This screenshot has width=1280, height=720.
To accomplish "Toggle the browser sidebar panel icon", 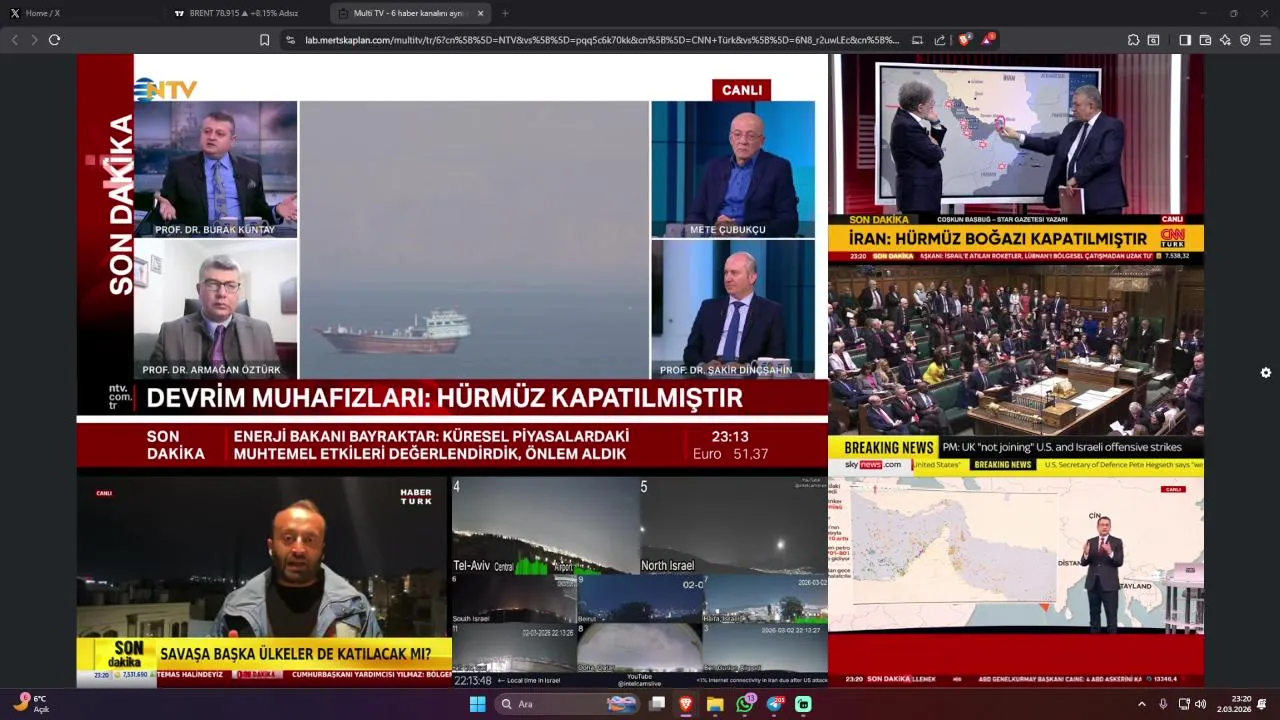I will (x=1185, y=40).
